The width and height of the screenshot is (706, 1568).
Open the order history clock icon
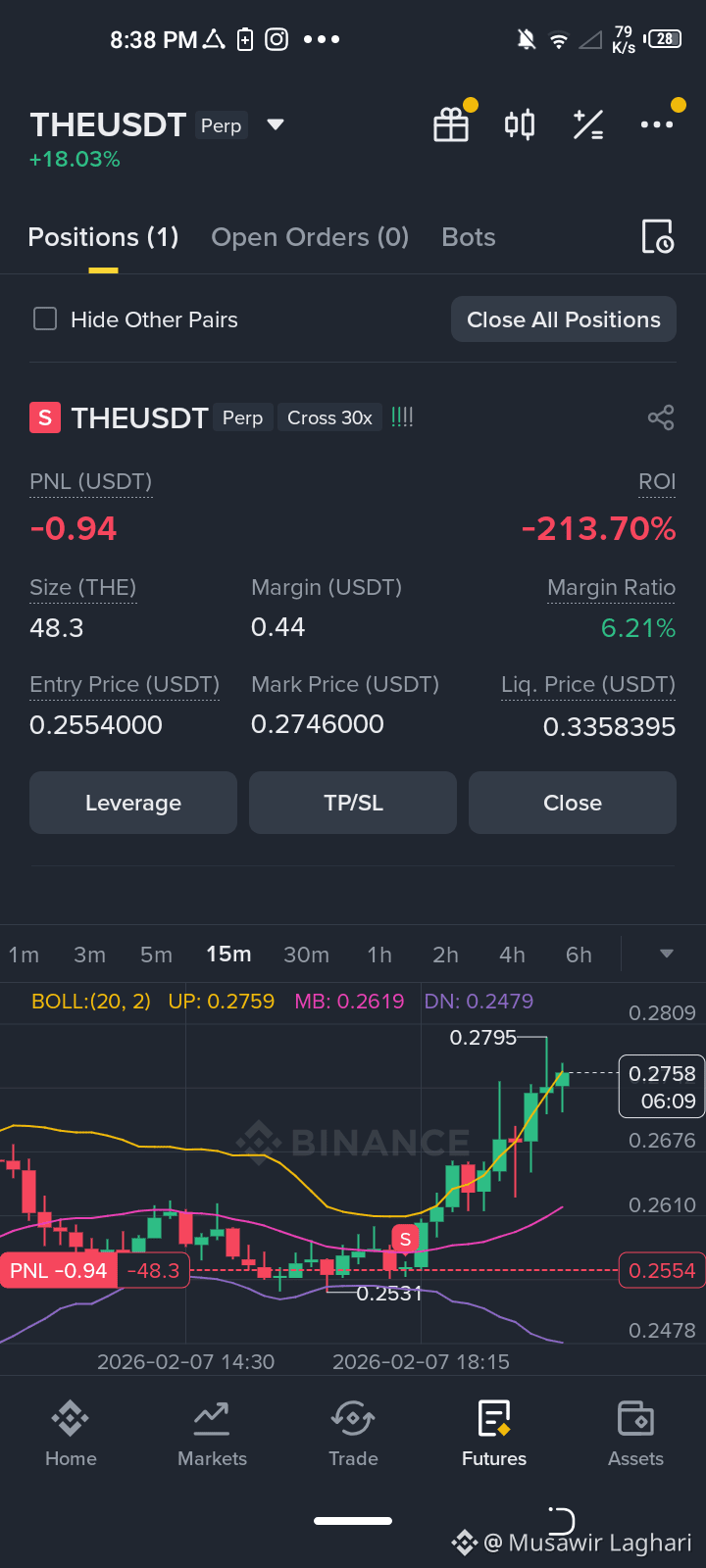point(657,237)
